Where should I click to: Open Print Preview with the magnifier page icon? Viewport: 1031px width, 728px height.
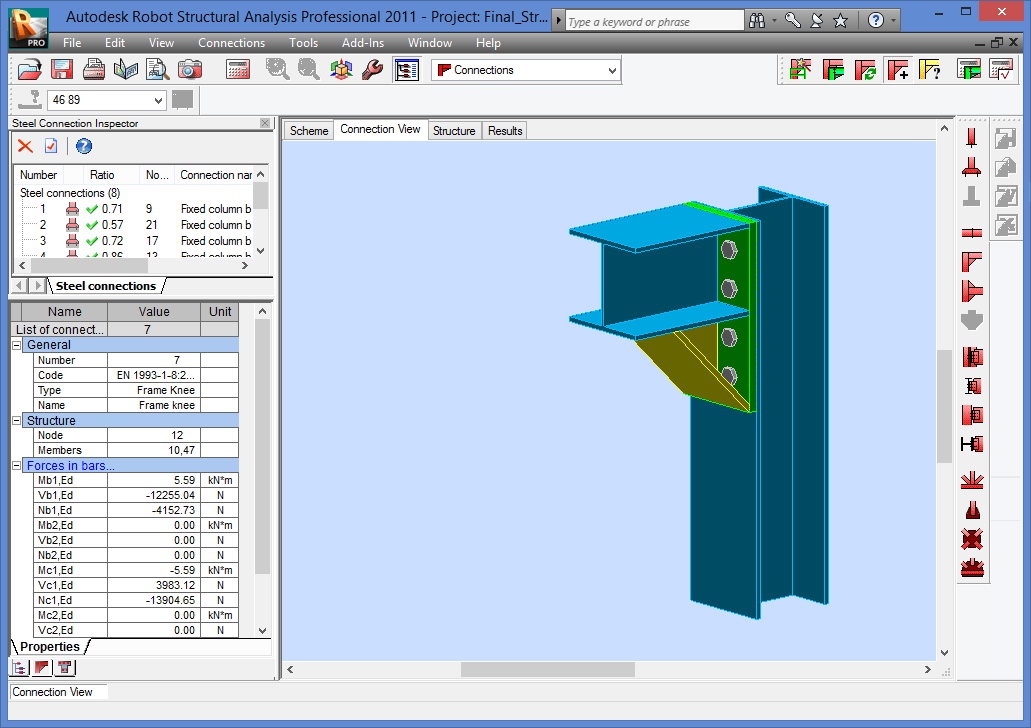point(158,70)
